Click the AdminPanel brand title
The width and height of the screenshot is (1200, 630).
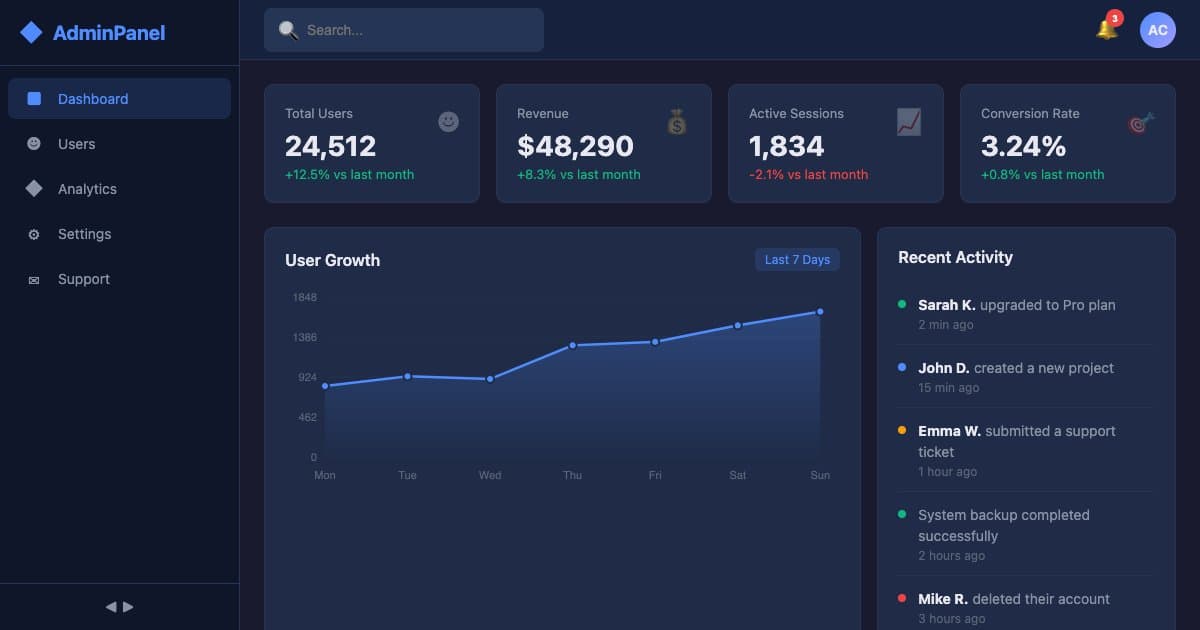(x=109, y=33)
